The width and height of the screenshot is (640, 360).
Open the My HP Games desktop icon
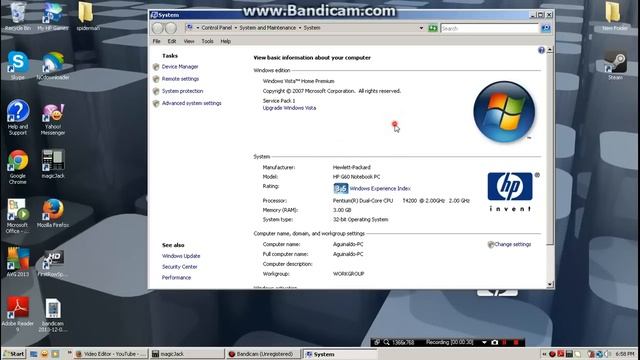click(53, 16)
